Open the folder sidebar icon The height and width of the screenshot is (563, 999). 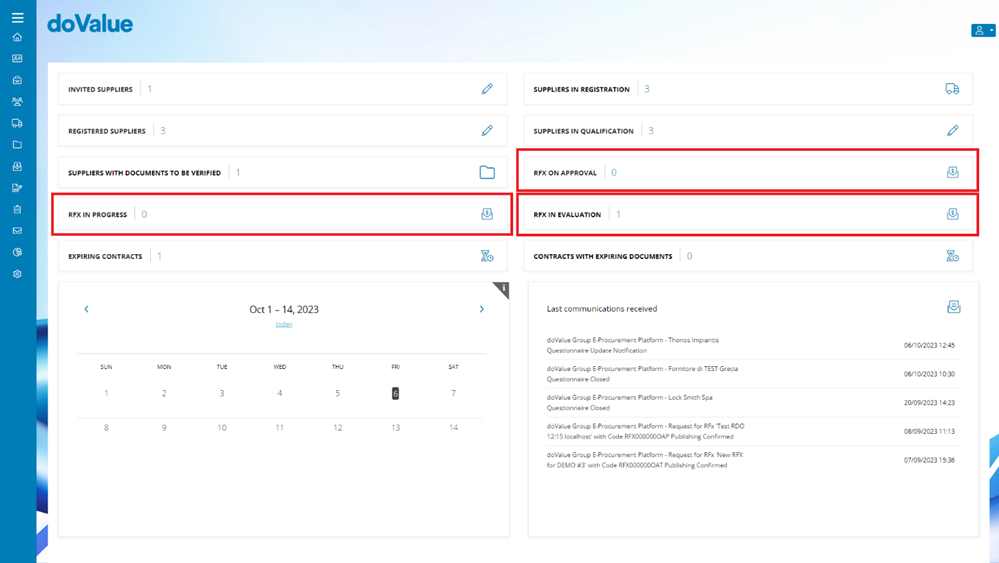click(17, 145)
